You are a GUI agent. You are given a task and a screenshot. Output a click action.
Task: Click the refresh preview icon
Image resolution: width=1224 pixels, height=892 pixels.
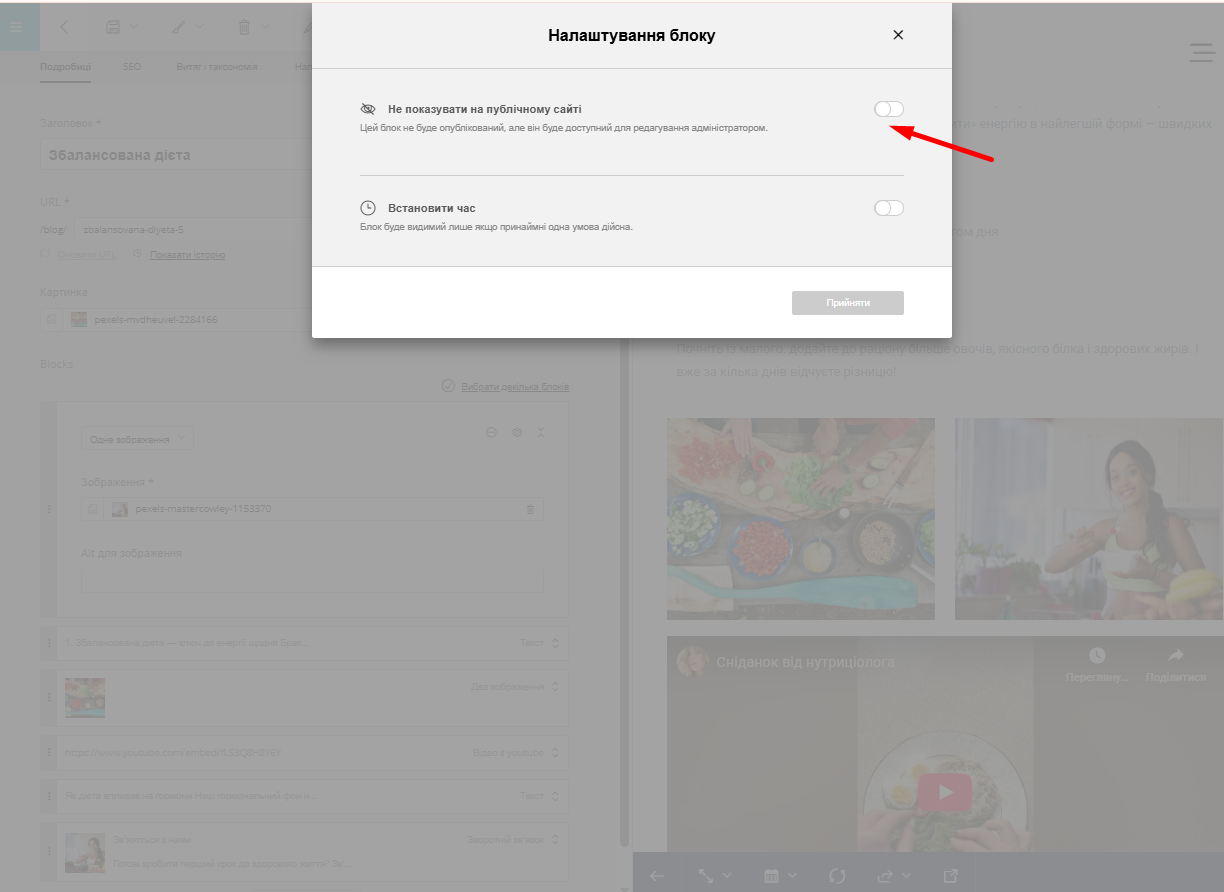[x=837, y=876]
